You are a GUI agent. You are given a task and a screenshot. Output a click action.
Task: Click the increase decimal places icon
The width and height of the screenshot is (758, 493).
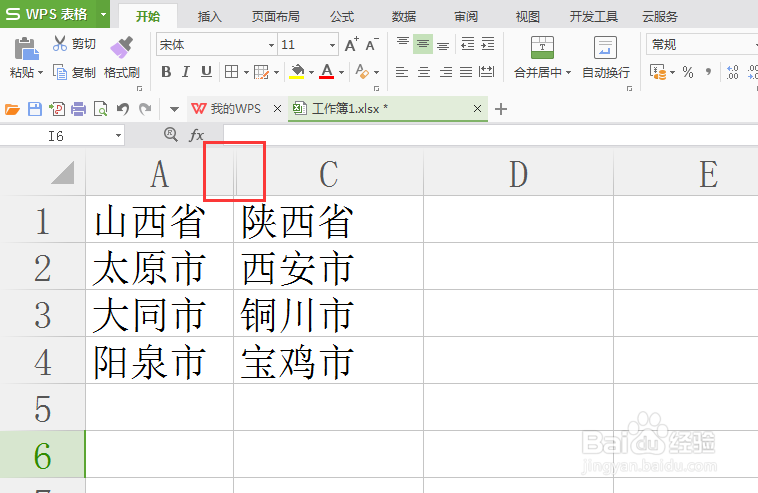point(733,72)
